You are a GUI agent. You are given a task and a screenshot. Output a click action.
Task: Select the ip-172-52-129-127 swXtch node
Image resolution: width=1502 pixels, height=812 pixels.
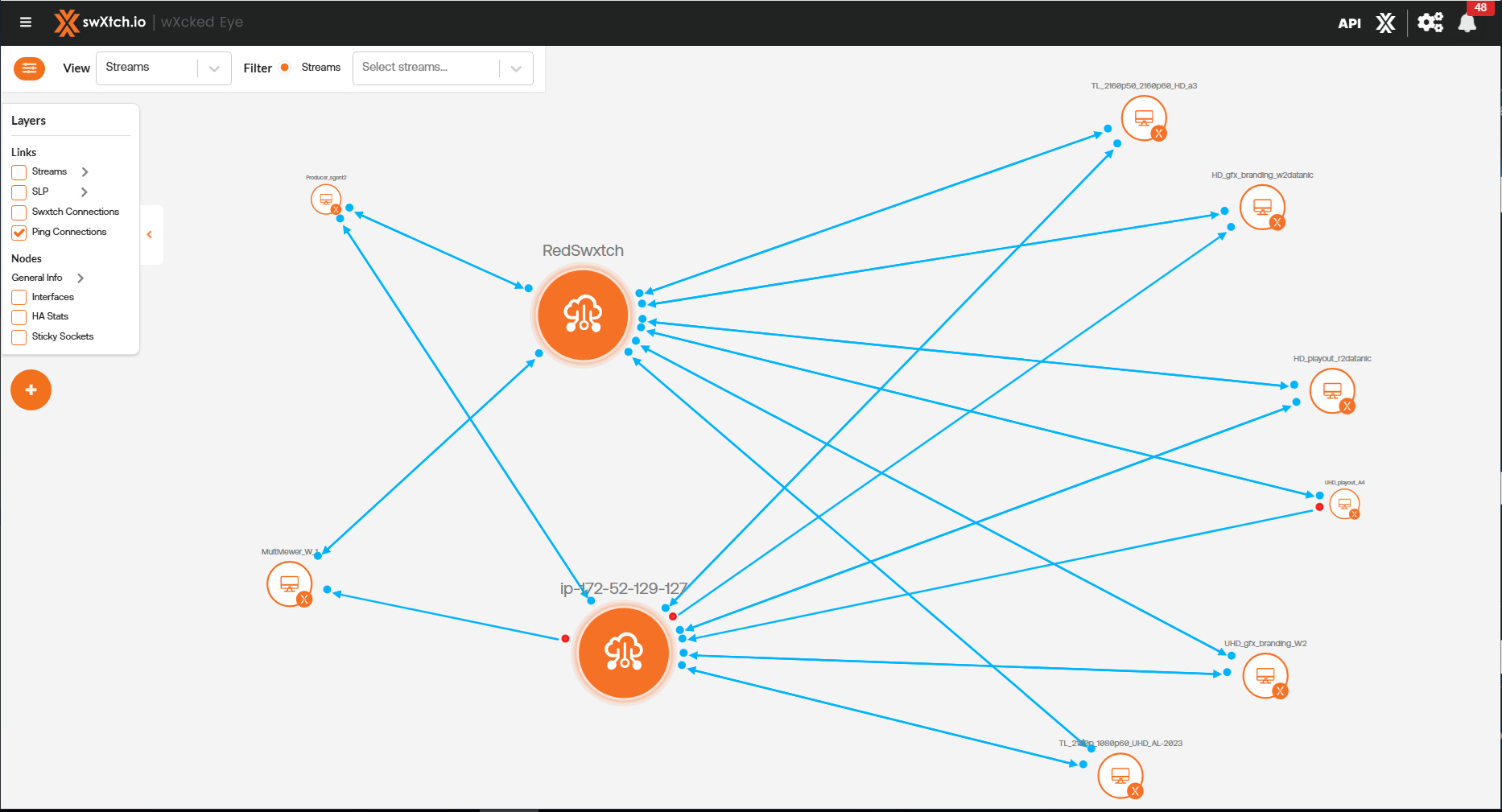624,653
